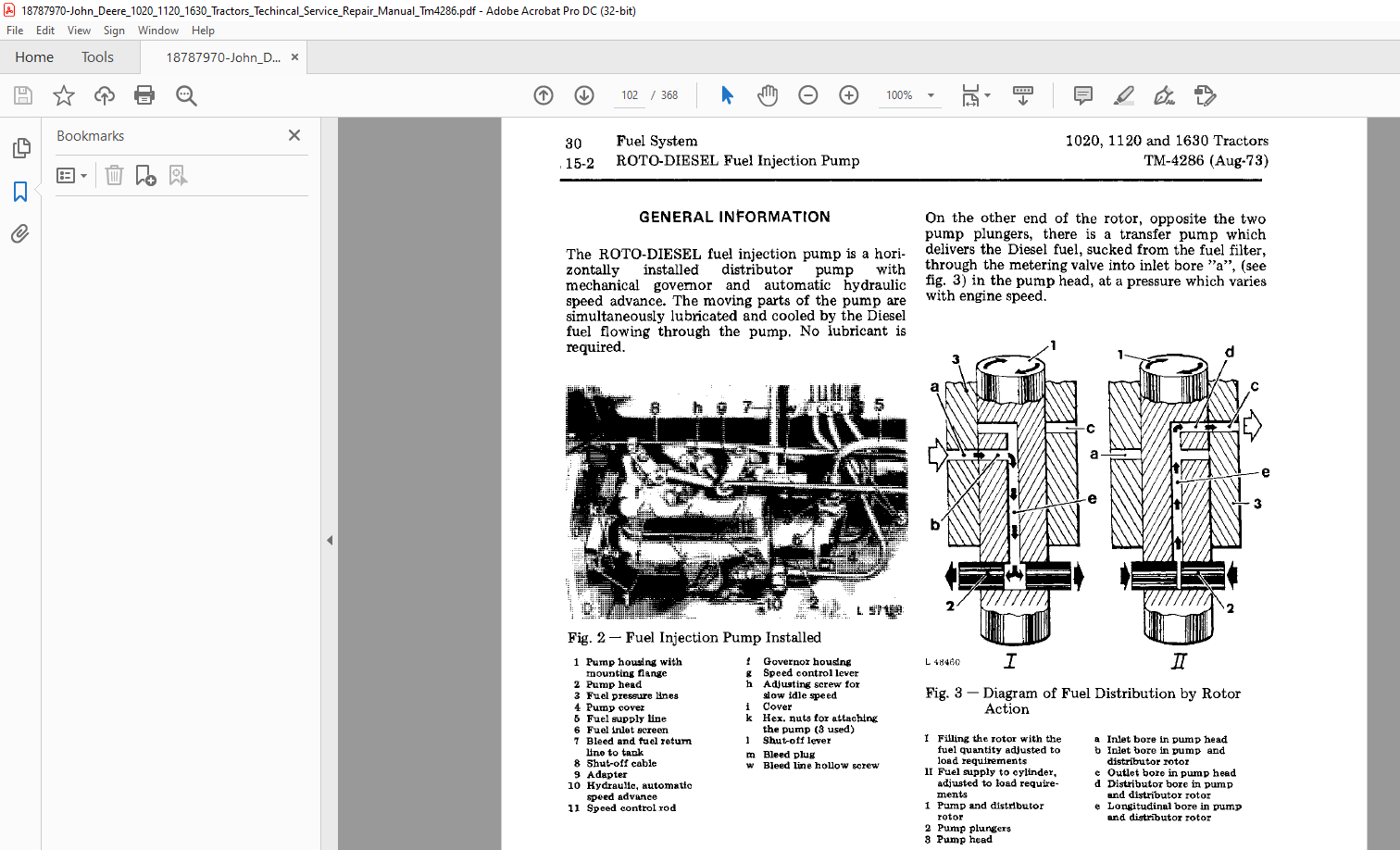Open the File menu
Screen dimensions: 1400x850
(15, 31)
